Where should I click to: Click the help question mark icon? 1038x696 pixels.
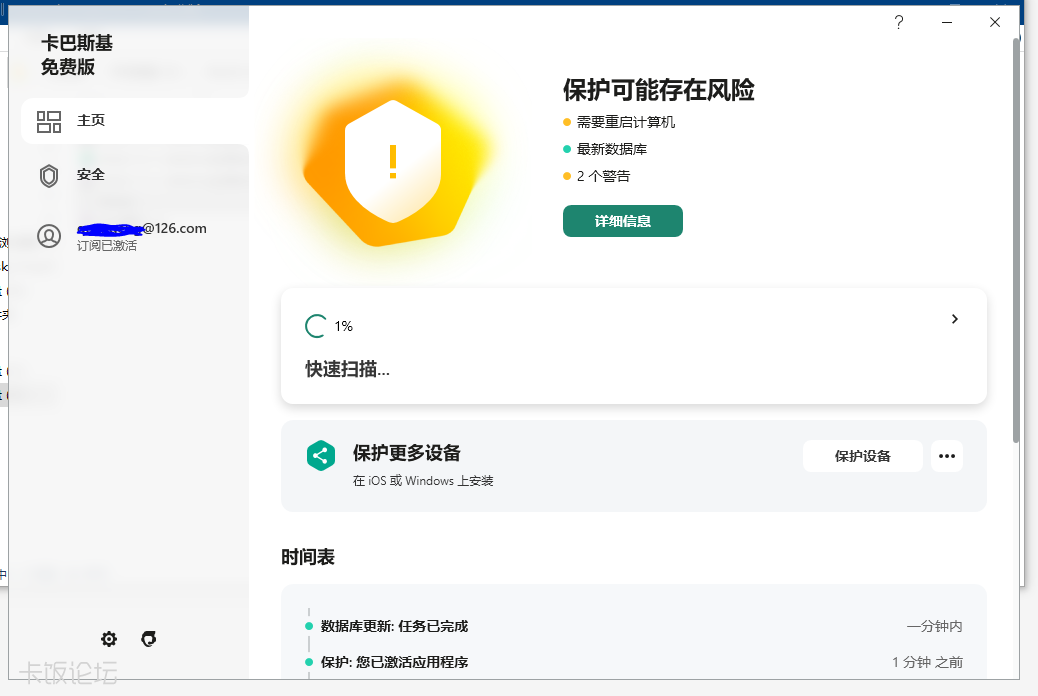point(898,23)
